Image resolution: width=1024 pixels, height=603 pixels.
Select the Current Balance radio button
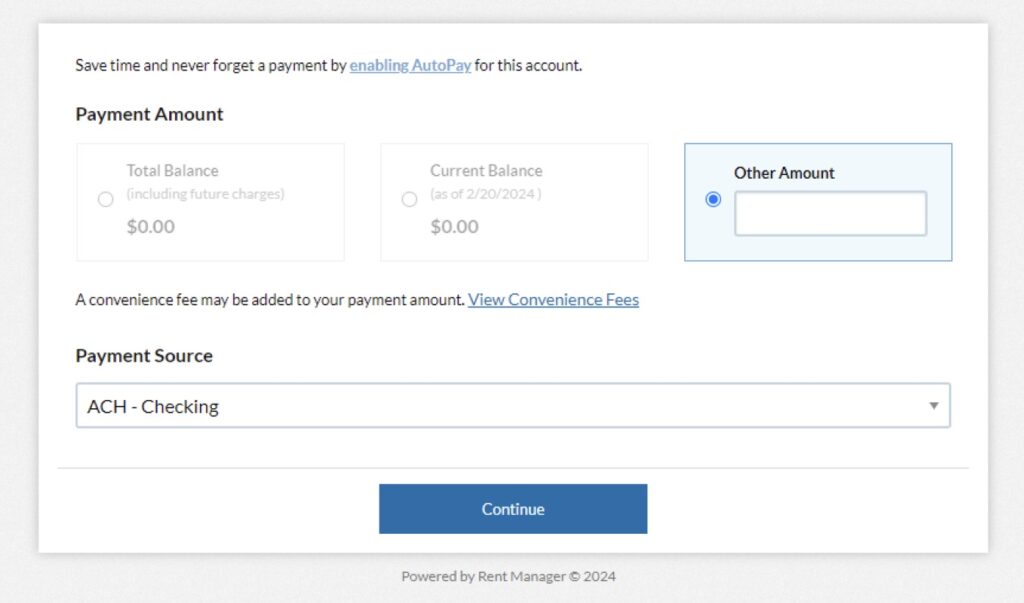click(x=409, y=199)
